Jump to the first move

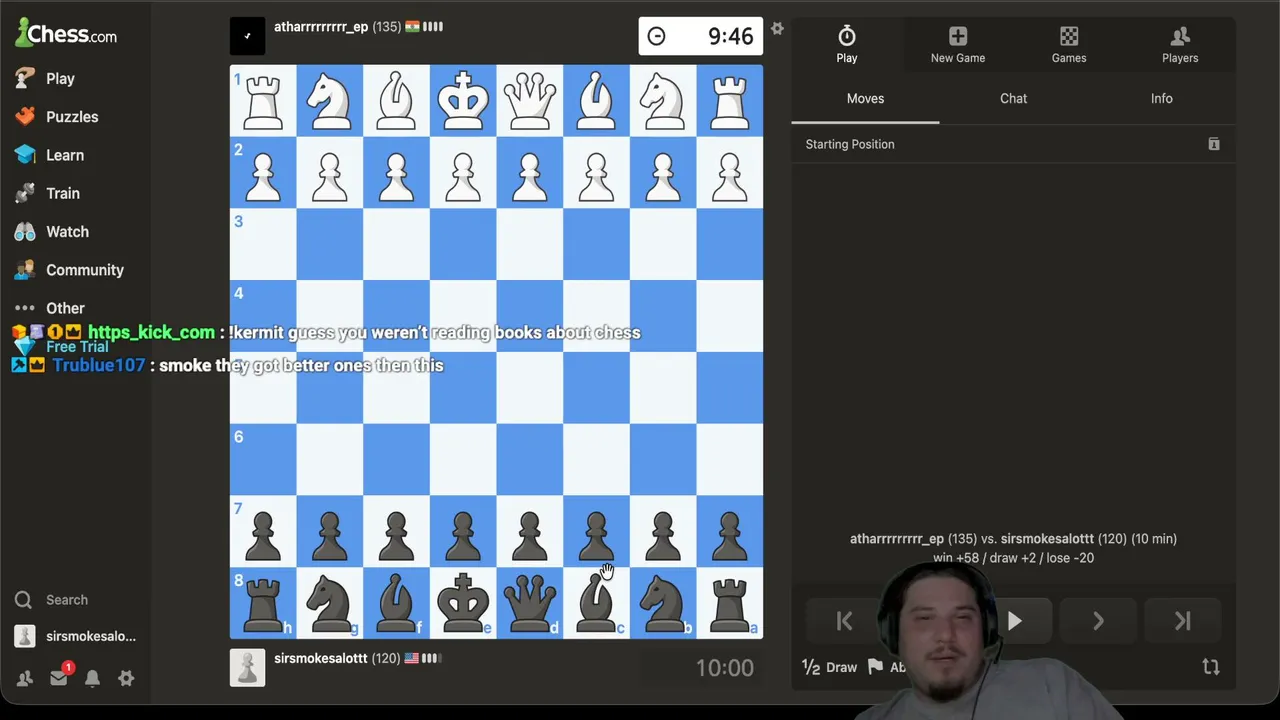click(x=844, y=621)
